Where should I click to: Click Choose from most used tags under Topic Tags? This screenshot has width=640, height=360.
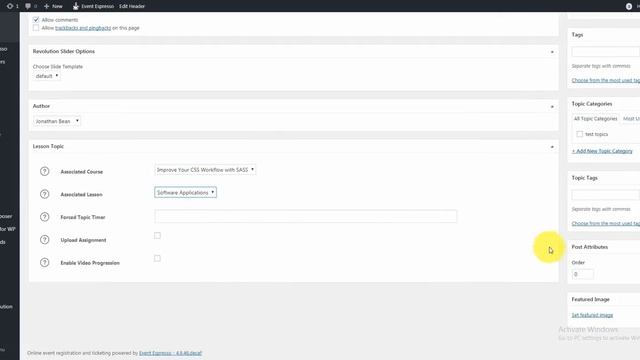click(606, 224)
